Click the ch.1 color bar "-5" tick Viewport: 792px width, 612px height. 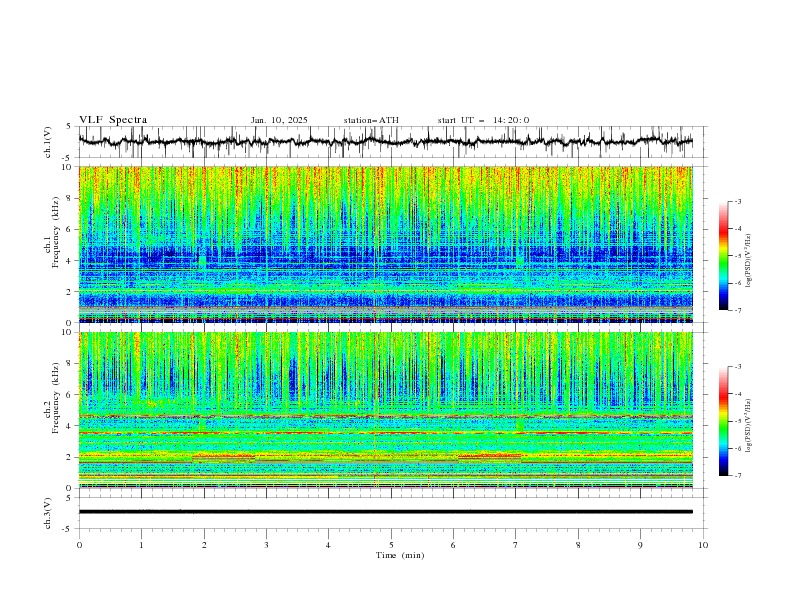(x=738, y=256)
